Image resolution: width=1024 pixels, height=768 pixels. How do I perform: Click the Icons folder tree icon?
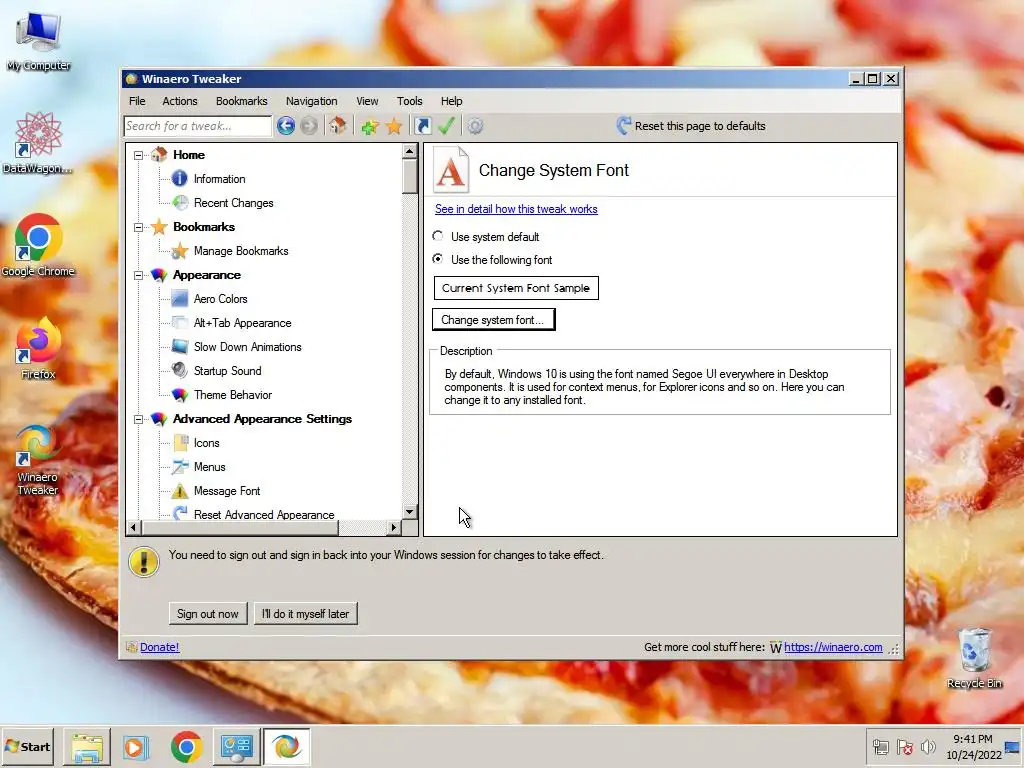[181, 443]
